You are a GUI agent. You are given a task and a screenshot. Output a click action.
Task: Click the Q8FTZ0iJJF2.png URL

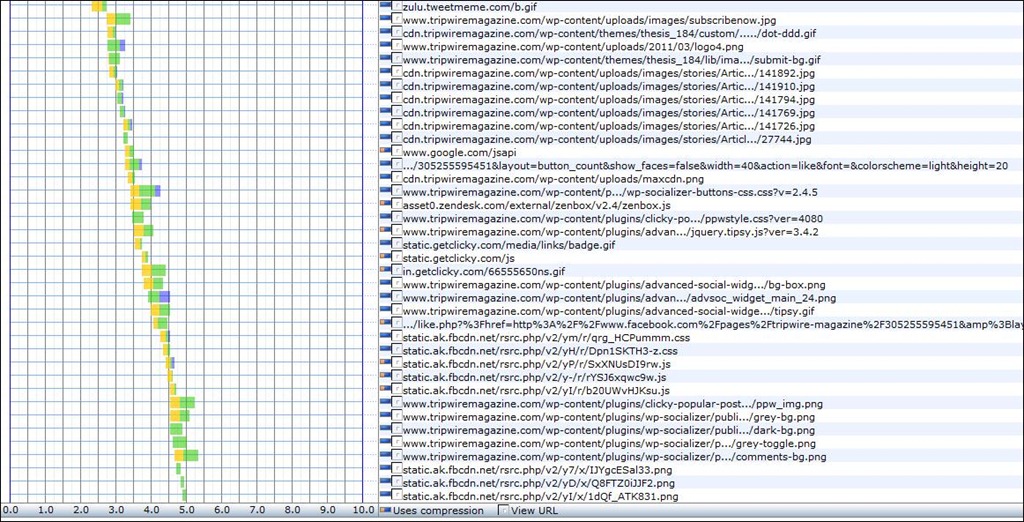(x=539, y=483)
